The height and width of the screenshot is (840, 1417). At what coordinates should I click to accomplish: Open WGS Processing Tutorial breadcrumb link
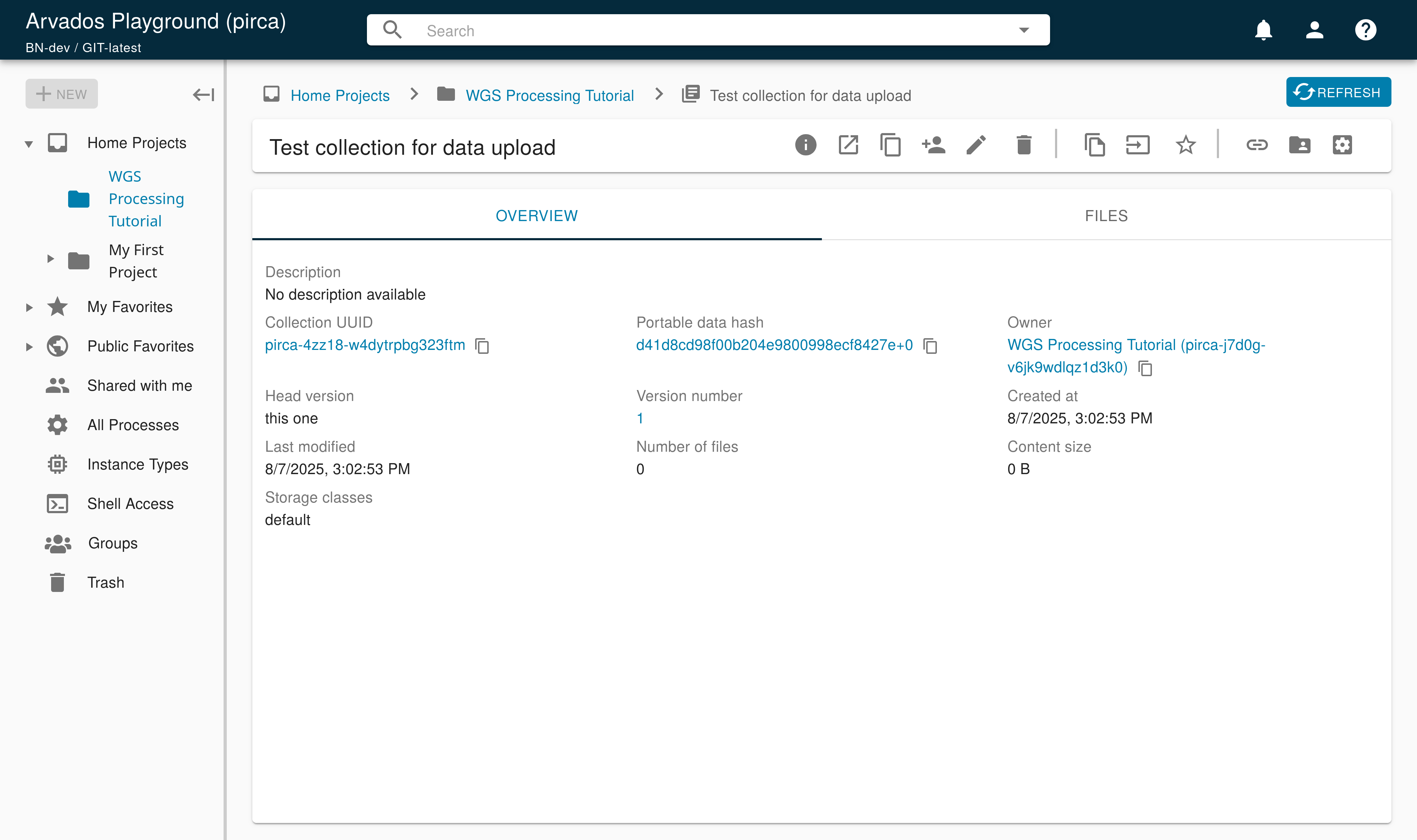(x=549, y=96)
